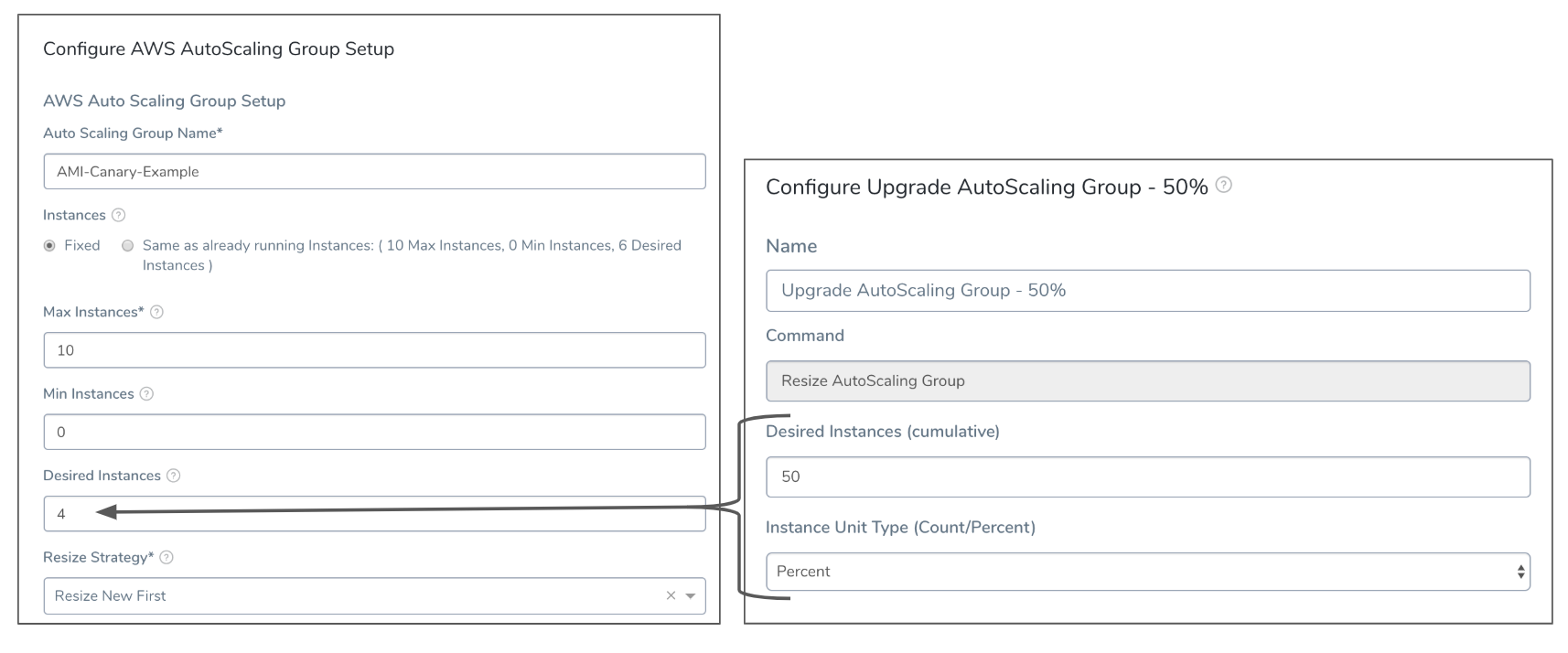Click the disabled Resize AutoScaling Group command field
1568x653 pixels.
[x=1147, y=380]
